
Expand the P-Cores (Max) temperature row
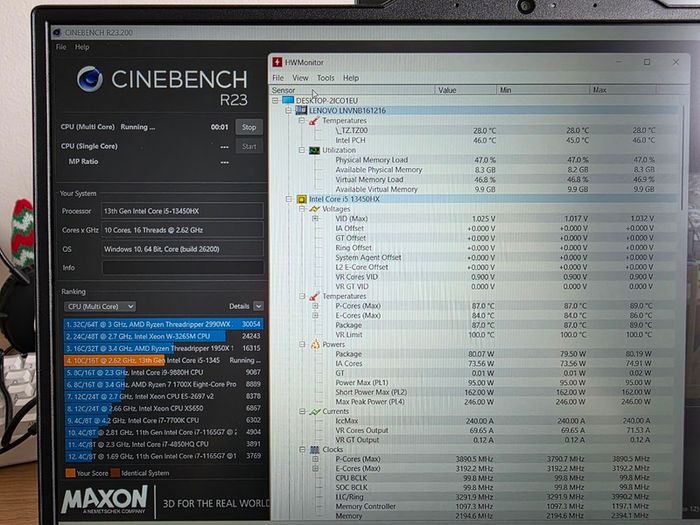tap(315, 306)
